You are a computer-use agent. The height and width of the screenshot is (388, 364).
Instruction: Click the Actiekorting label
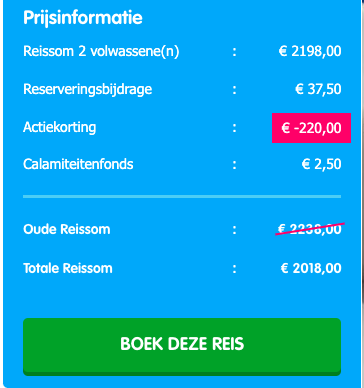point(60,127)
